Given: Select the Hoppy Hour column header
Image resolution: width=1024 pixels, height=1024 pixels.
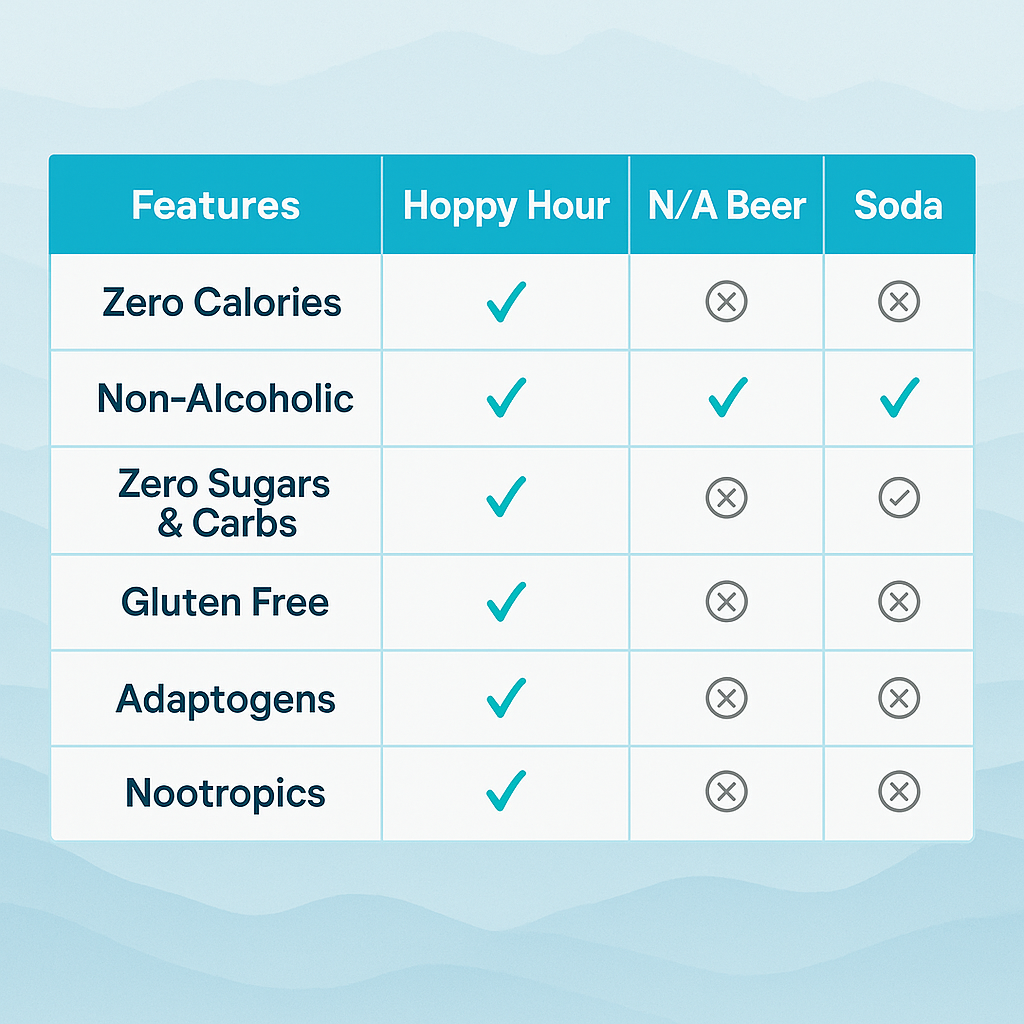Looking at the screenshot, I should coord(506,206).
